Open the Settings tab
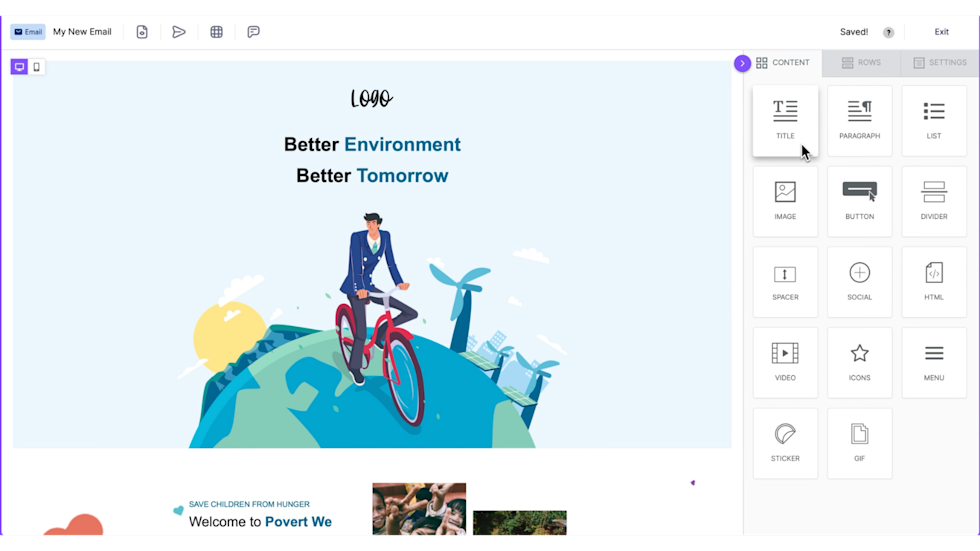The height and width of the screenshot is (551, 980). pyautogui.click(x=939, y=63)
